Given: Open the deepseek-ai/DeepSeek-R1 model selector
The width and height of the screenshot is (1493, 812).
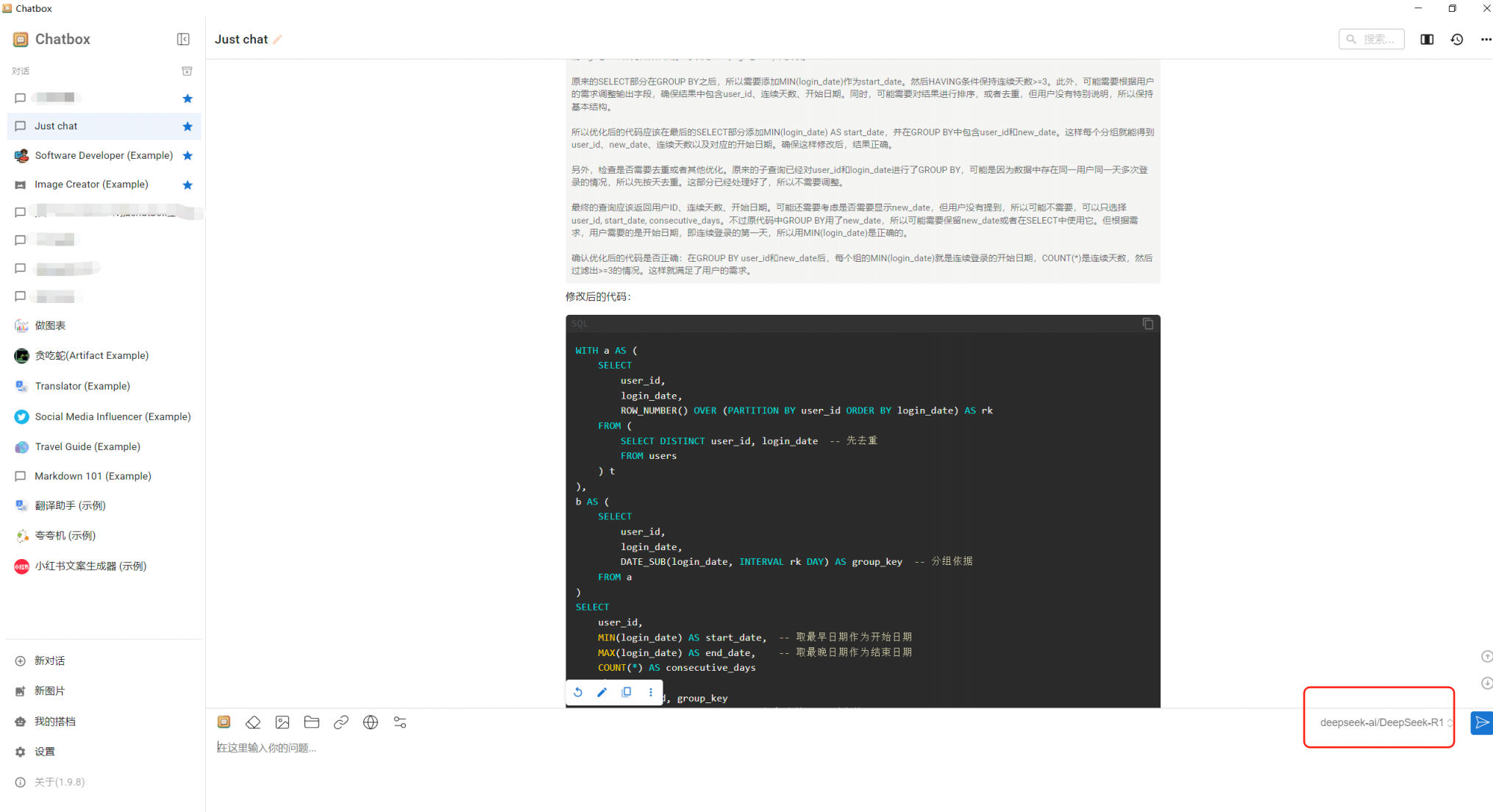Looking at the screenshot, I should pyautogui.click(x=1386, y=722).
